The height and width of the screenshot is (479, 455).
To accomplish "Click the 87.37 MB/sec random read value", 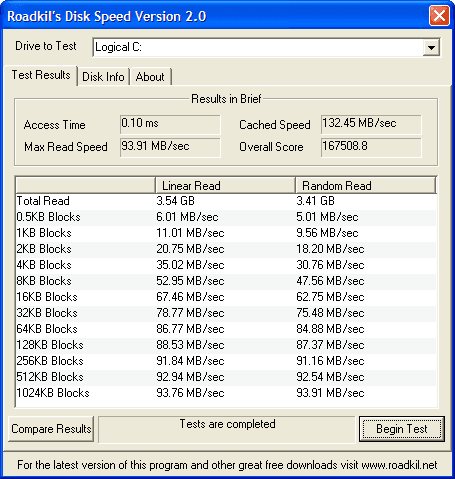I will [330, 345].
